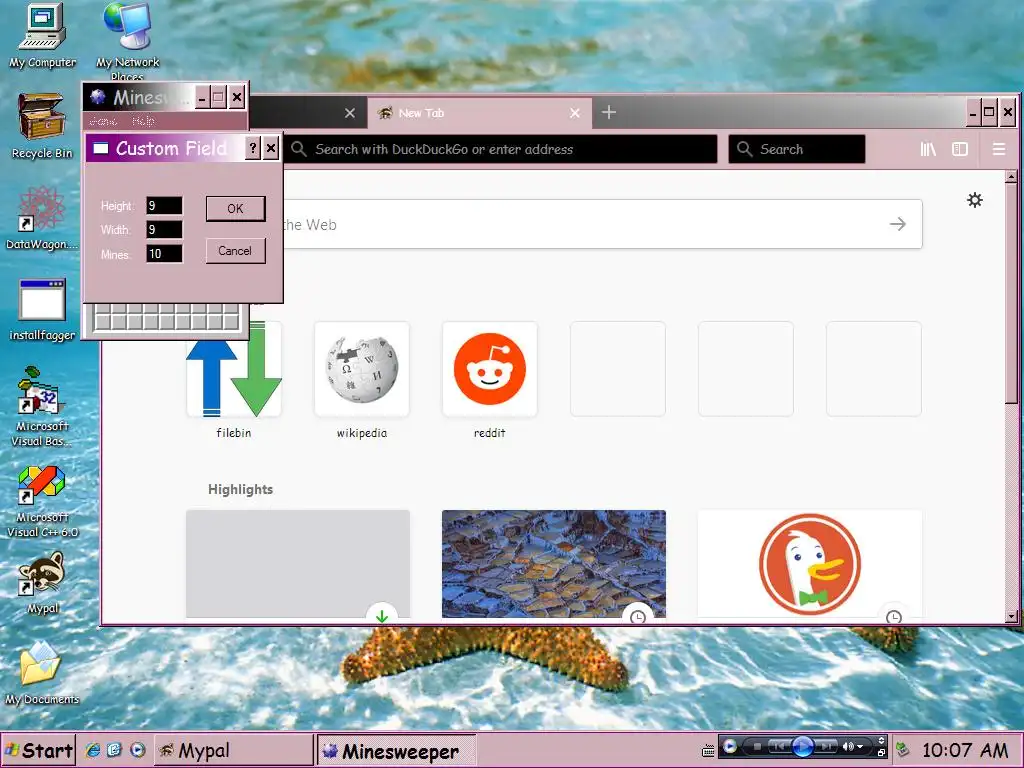Click the DuckDuckGo address bar

pyautogui.click(x=501, y=149)
